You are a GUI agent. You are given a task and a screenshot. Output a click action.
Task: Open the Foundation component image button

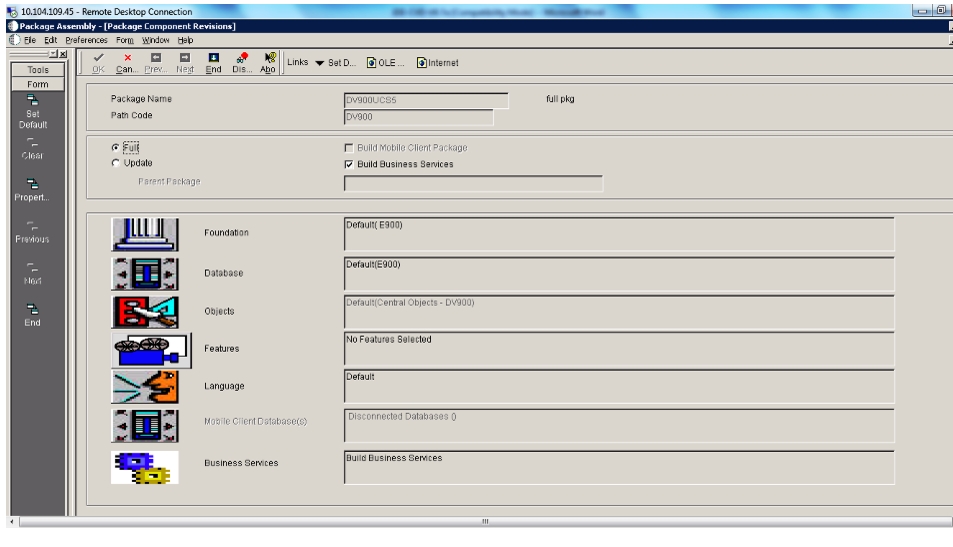click(145, 234)
